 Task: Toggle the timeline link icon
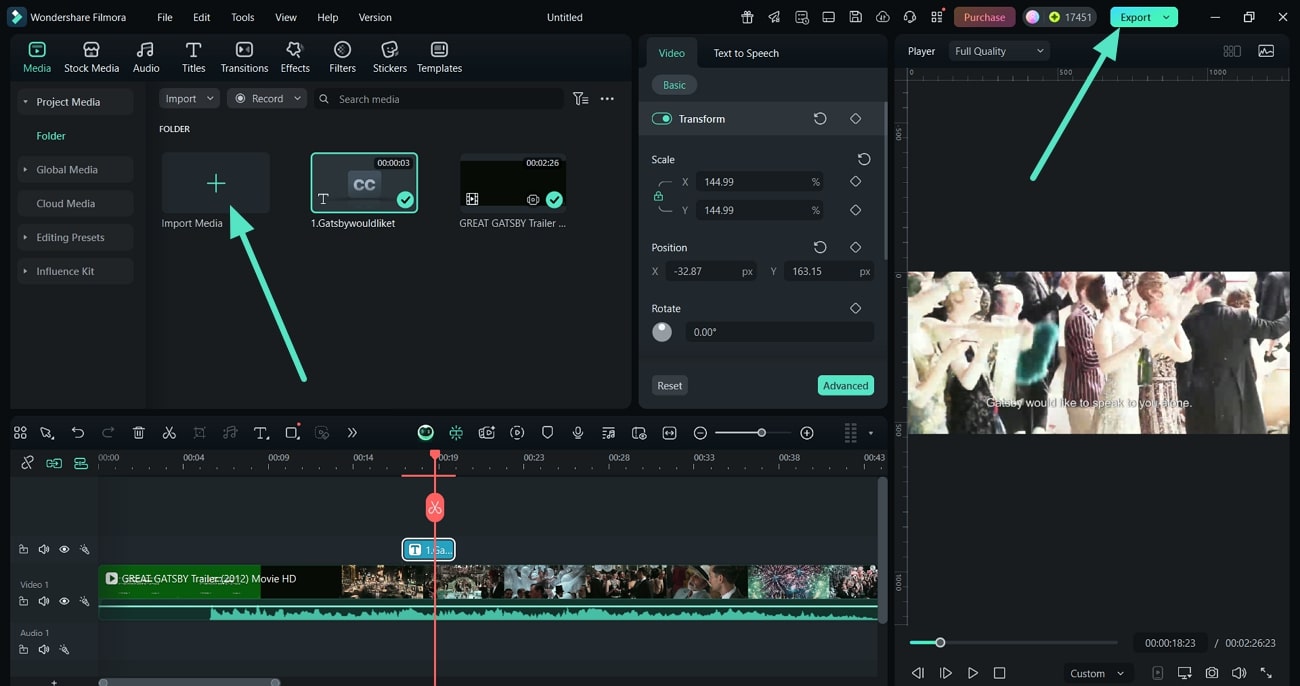27,463
